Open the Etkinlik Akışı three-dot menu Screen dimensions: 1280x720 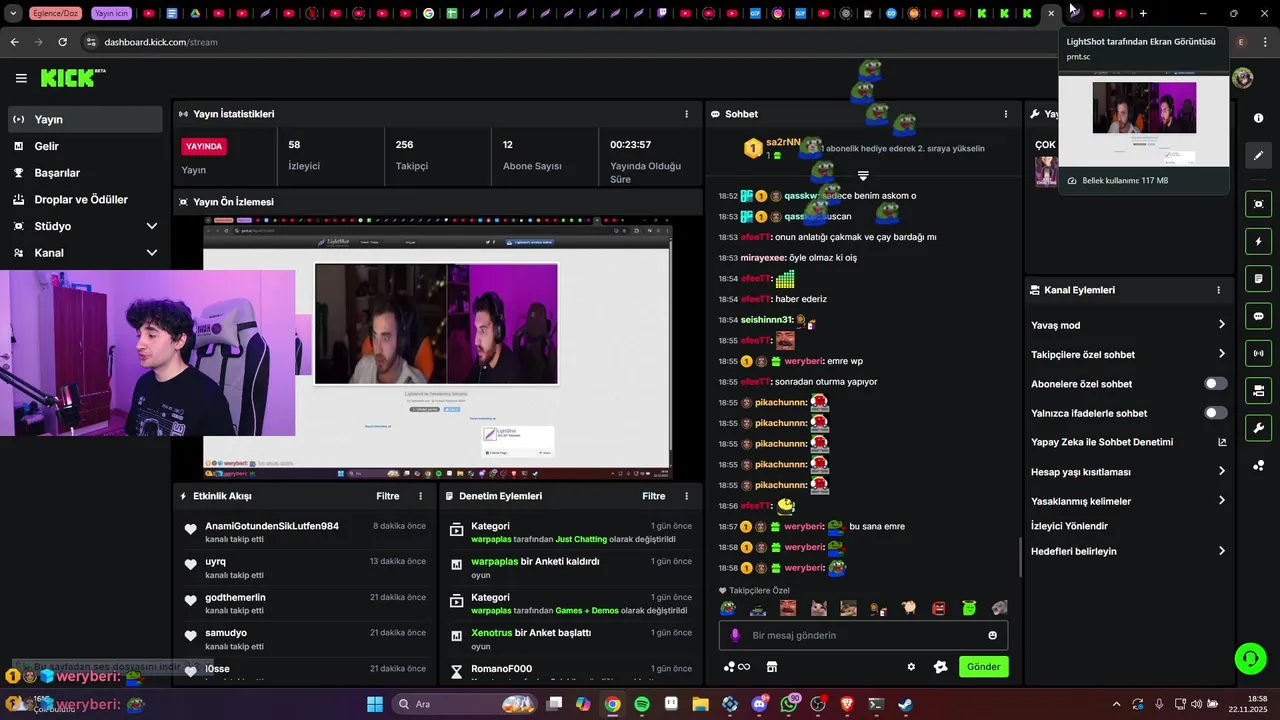point(420,496)
